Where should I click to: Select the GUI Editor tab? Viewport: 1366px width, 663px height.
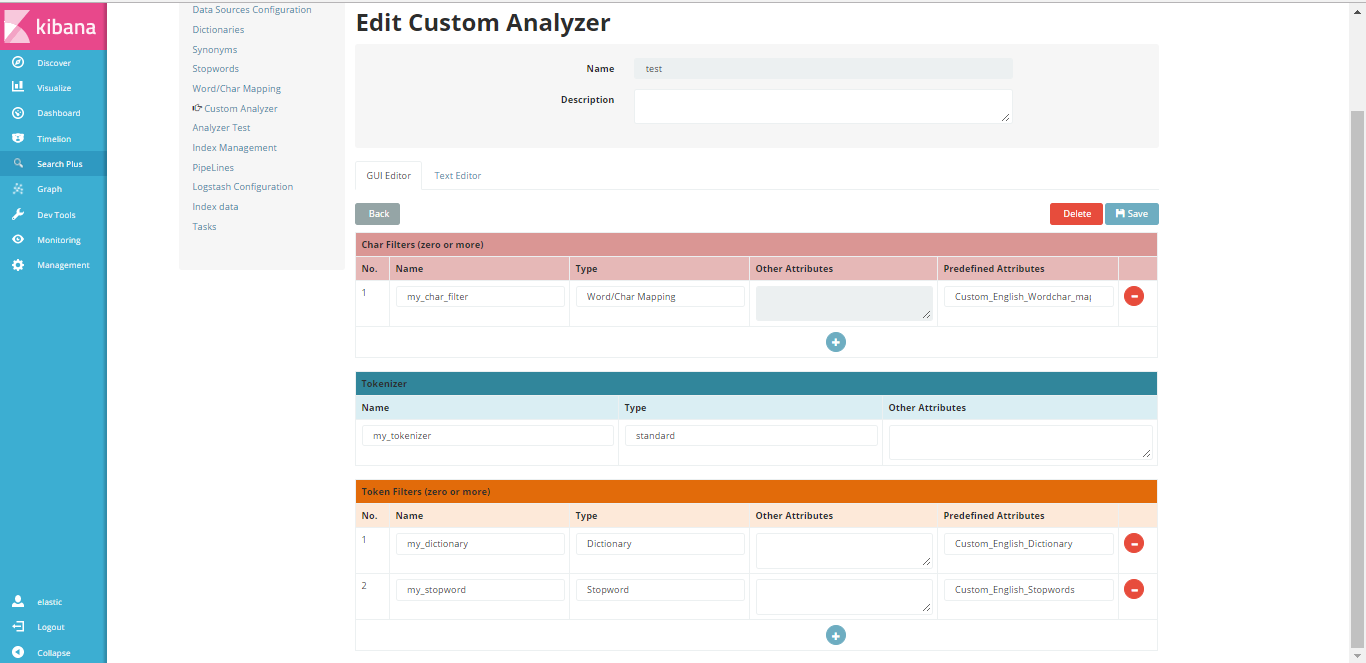[388, 174]
